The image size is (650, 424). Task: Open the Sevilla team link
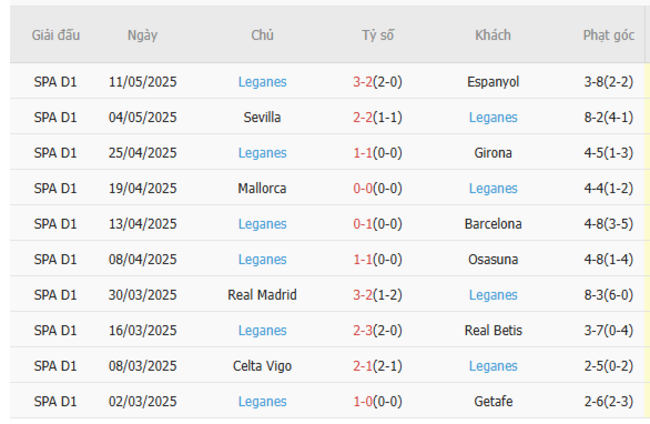(262, 117)
